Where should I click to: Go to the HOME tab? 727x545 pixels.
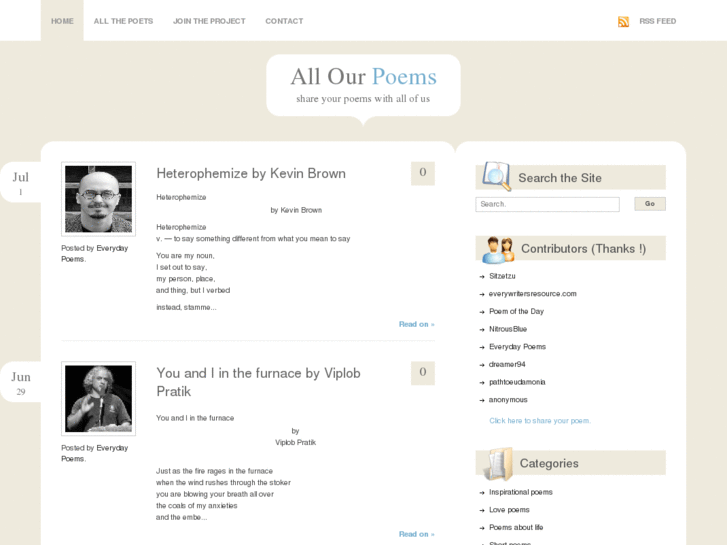[62, 21]
